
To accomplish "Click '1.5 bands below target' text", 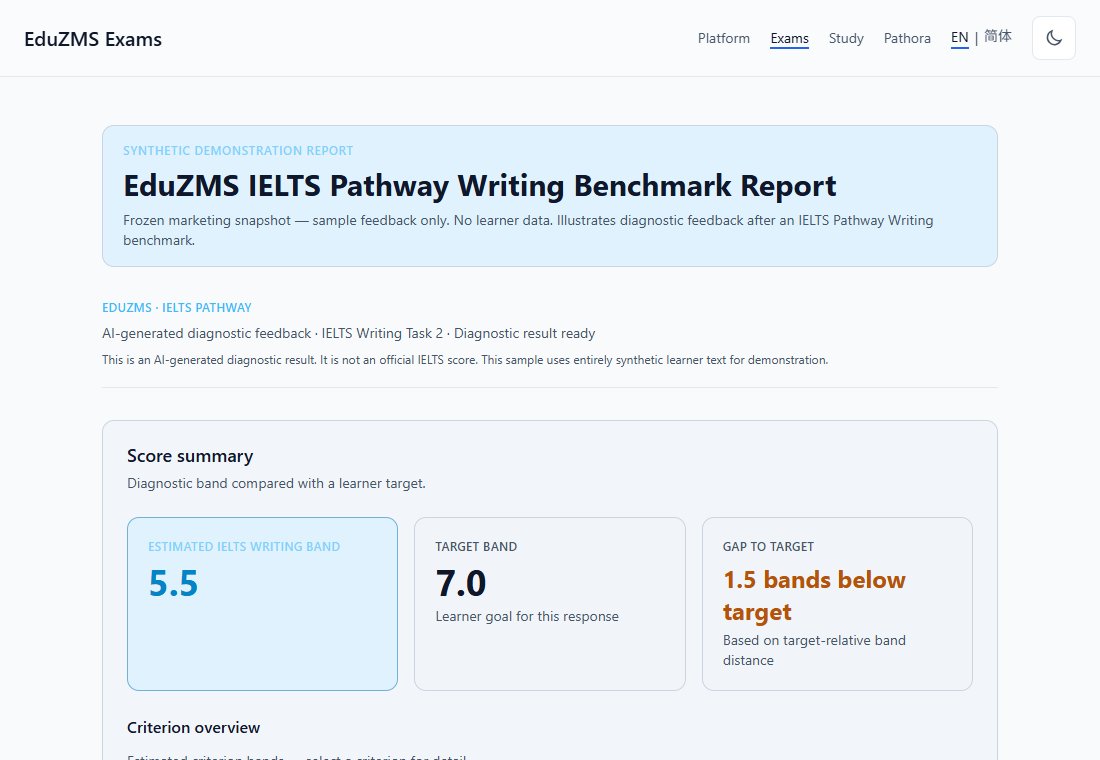I will tap(814, 596).
